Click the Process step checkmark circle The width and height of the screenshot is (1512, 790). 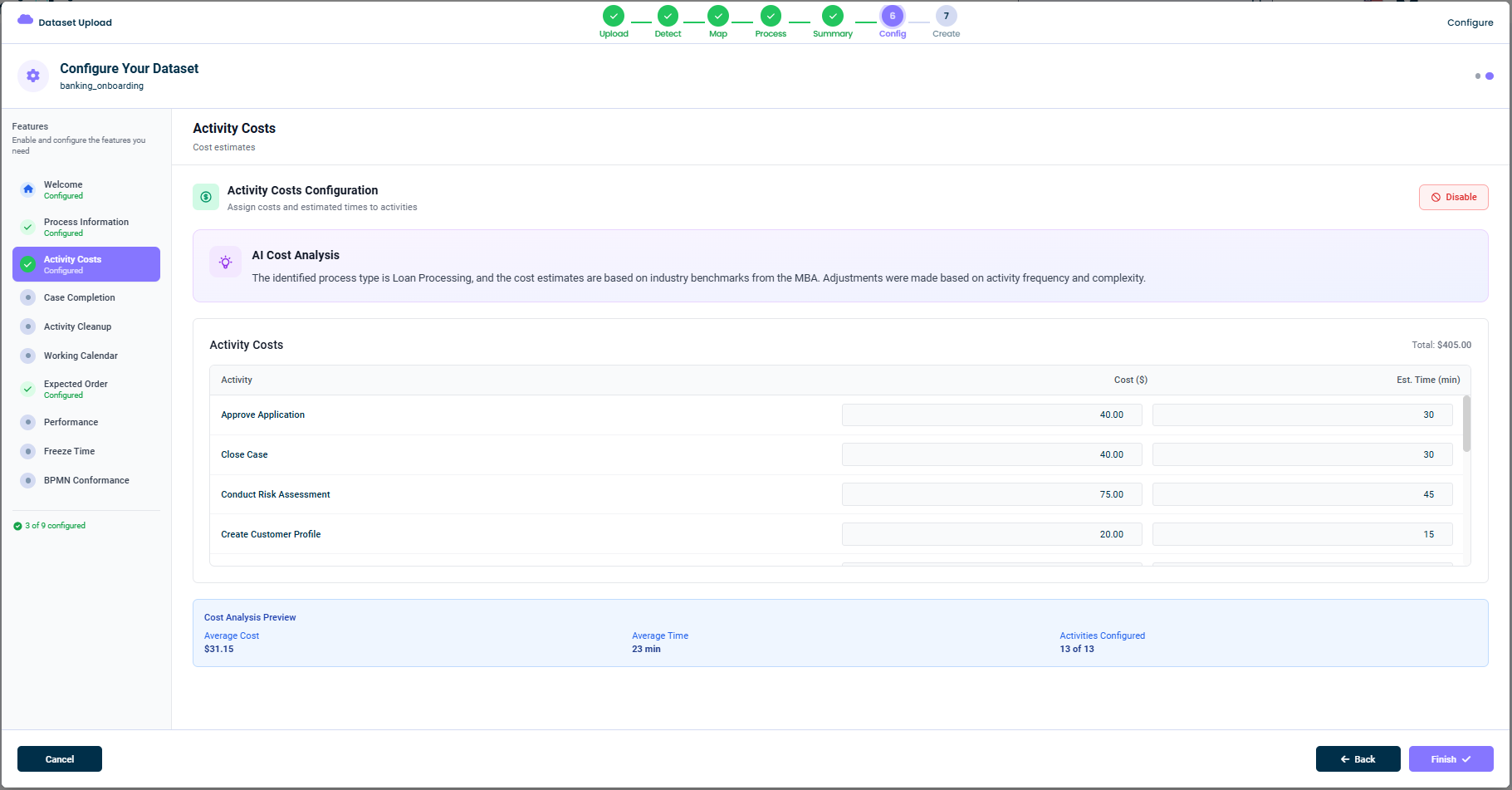coord(771,16)
